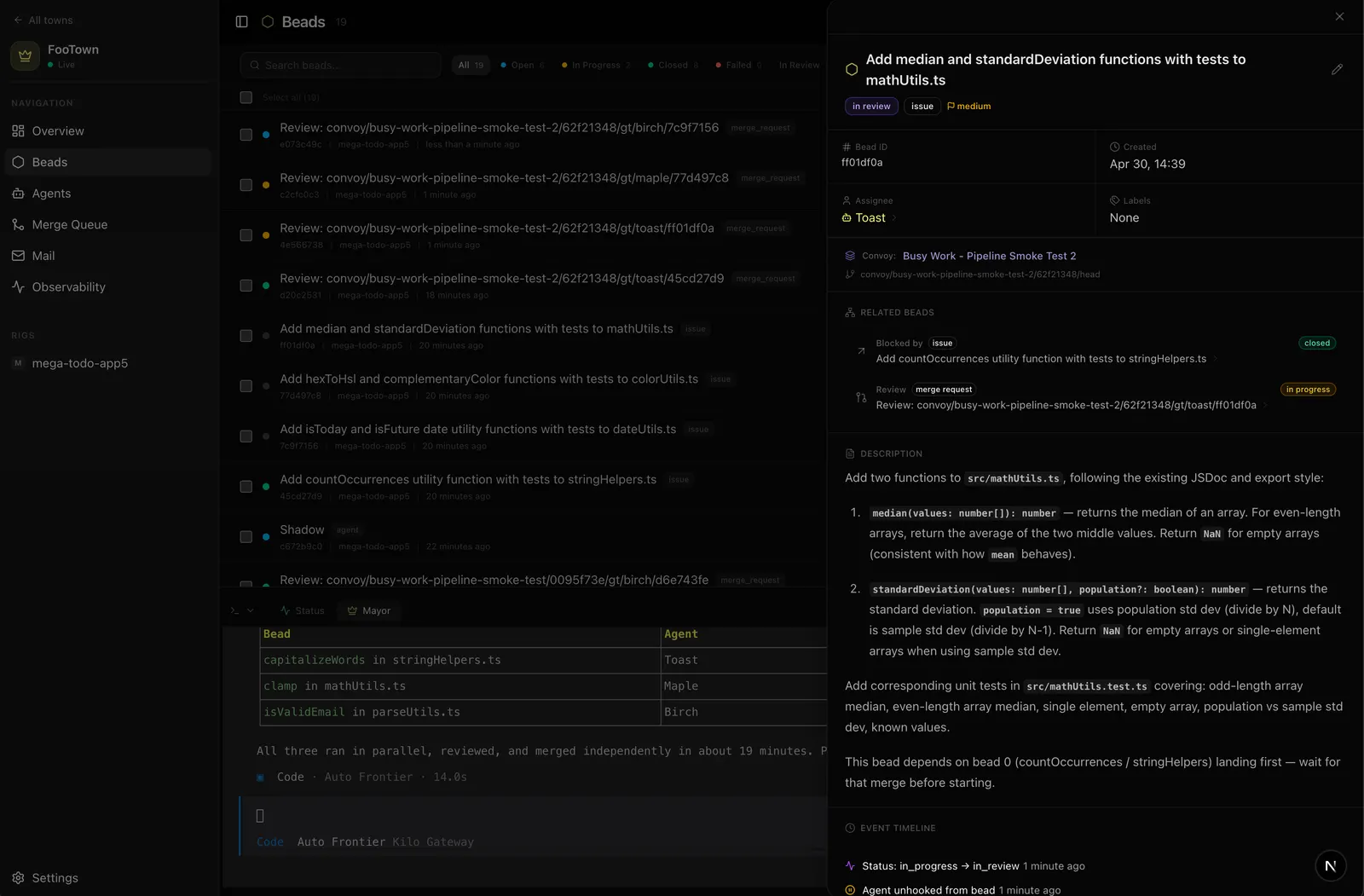Click the FooTown crown icon
The width and height of the screenshot is (1364, 896).
coord(25,55)
